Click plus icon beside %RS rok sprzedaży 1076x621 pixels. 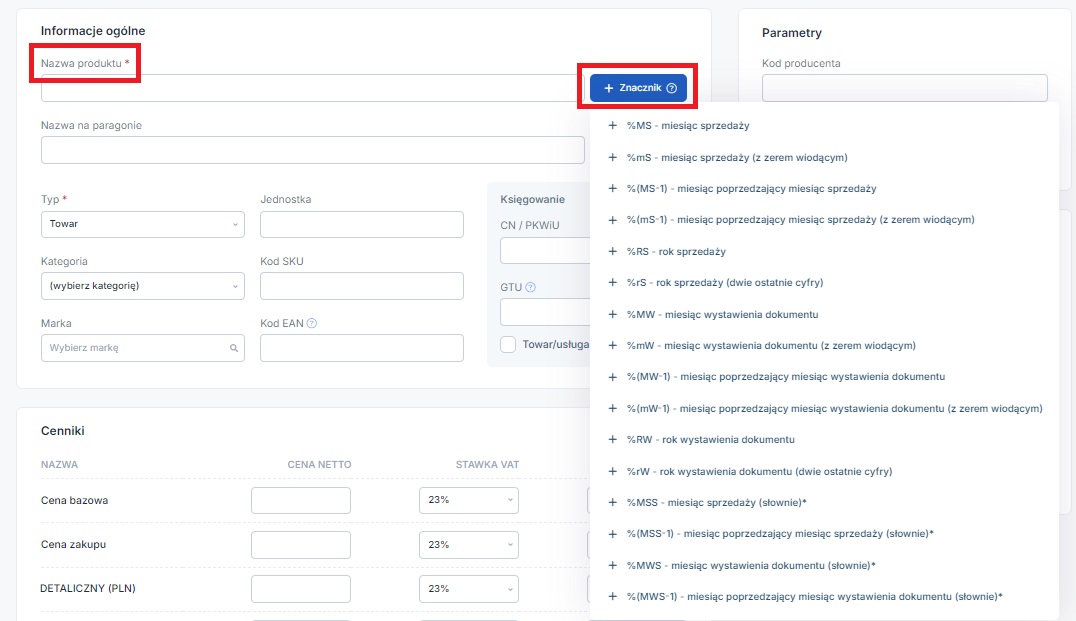point(612,251)
